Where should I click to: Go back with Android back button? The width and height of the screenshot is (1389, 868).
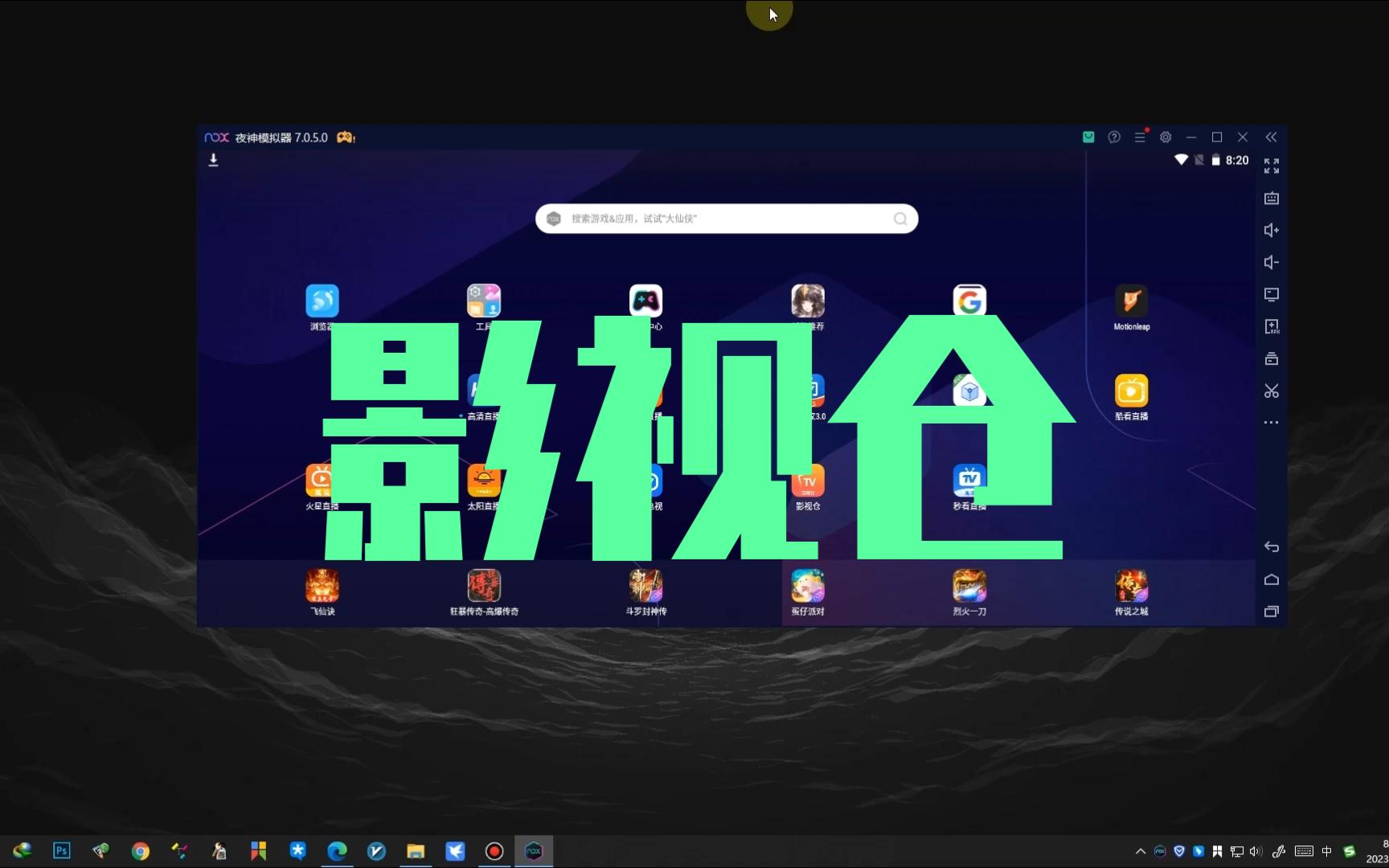(1271, 547)
